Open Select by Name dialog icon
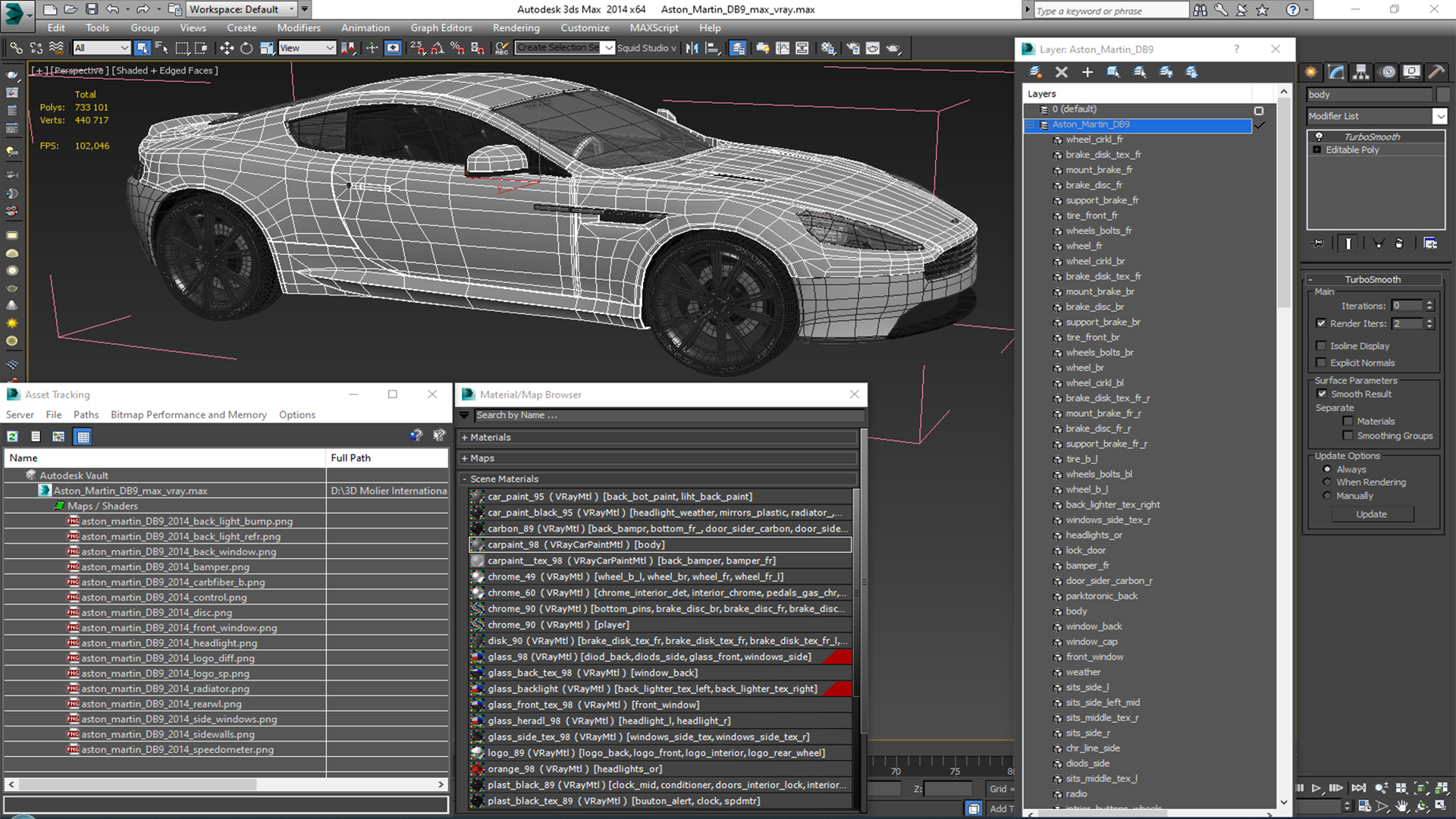Screen dimensions: 1456x819 point(162,48)
